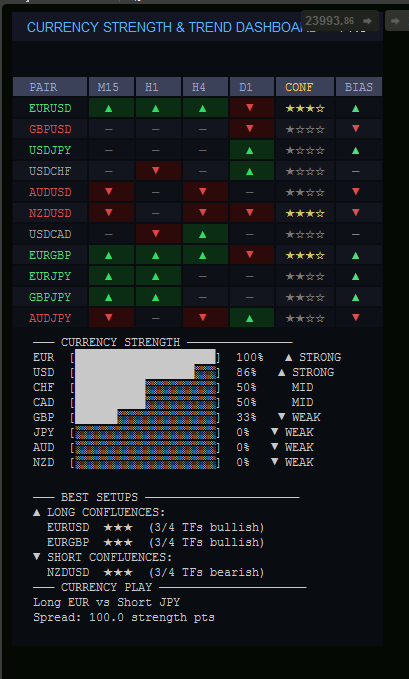Viewport: 409px width, 679px height.
Task: Select the AUDUSD pair name cell
Action: pos(50,192)
